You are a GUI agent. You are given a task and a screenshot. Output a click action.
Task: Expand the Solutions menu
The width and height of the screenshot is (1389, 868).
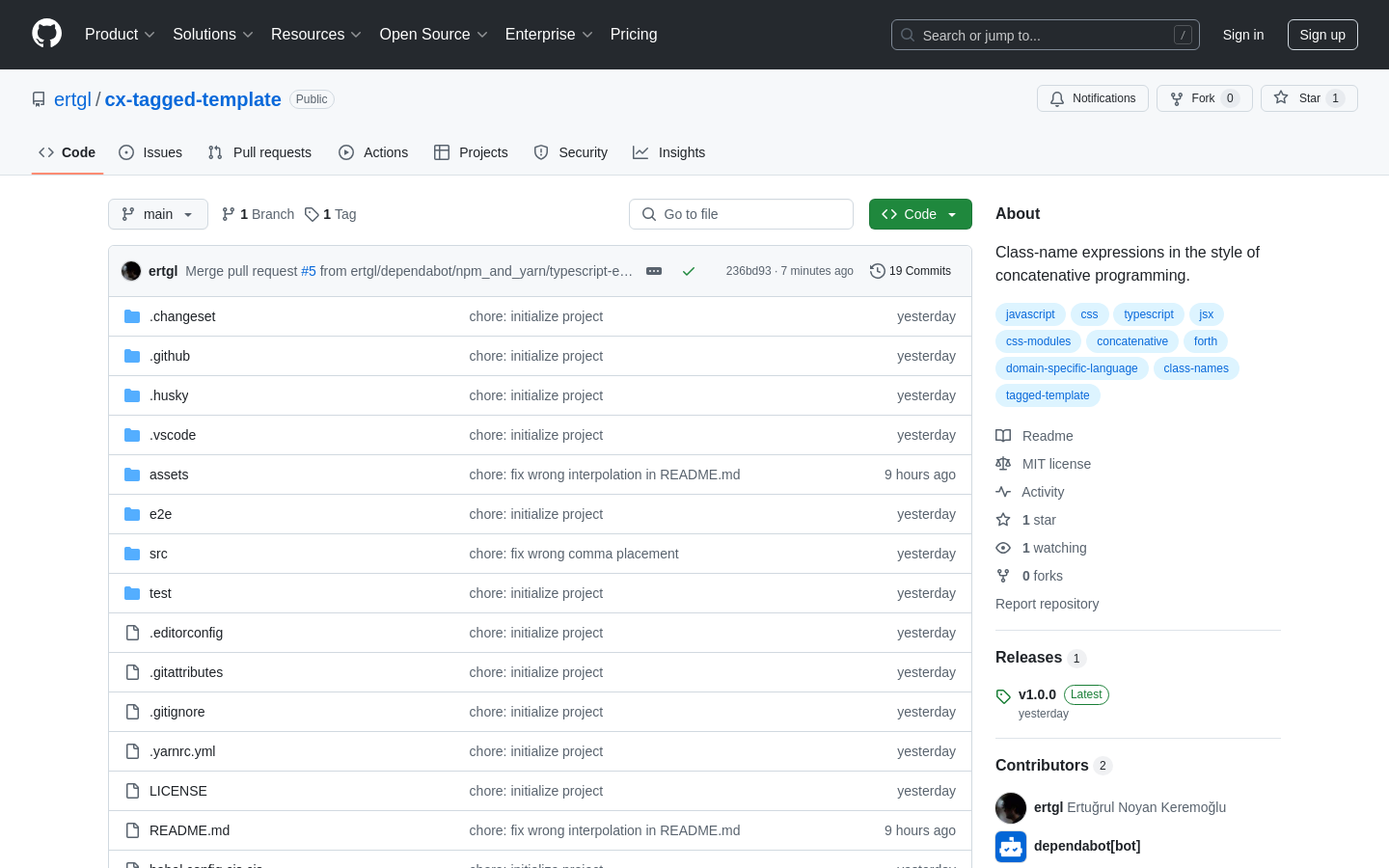(213, 34)
